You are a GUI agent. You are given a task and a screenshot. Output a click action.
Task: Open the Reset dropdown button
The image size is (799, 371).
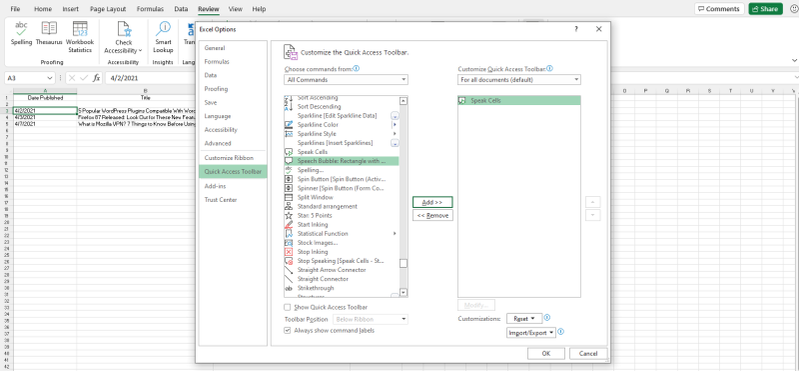click(523, 319)
